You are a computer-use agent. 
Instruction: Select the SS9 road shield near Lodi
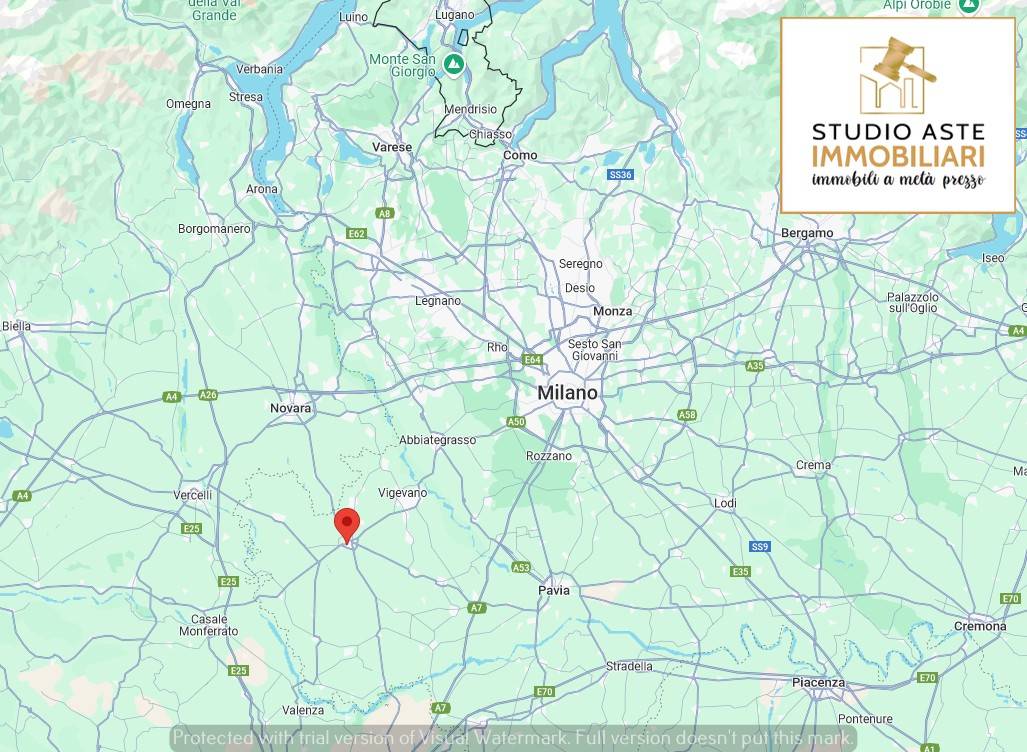click(x=760, y=546)
